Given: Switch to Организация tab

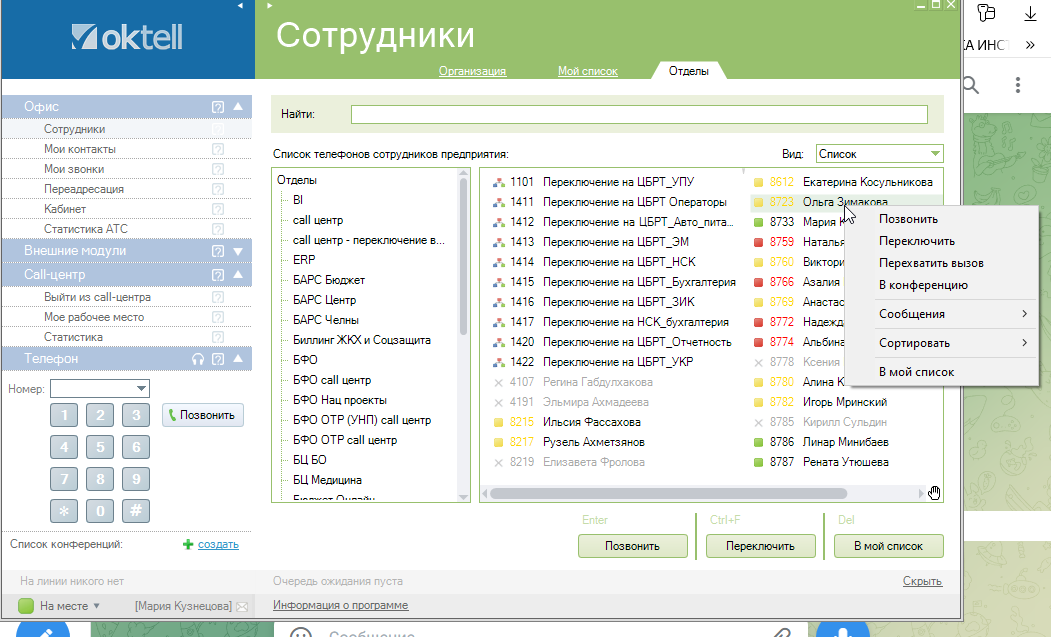Looking at the screenshot, I should click(x=473, y=71).
